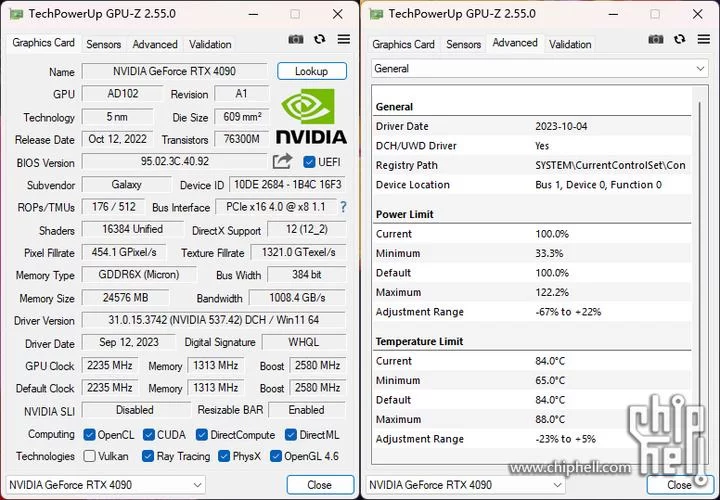Switch to Advanced tab in left window
Viewport: 720px width, 500px height.
pos(155,45)
